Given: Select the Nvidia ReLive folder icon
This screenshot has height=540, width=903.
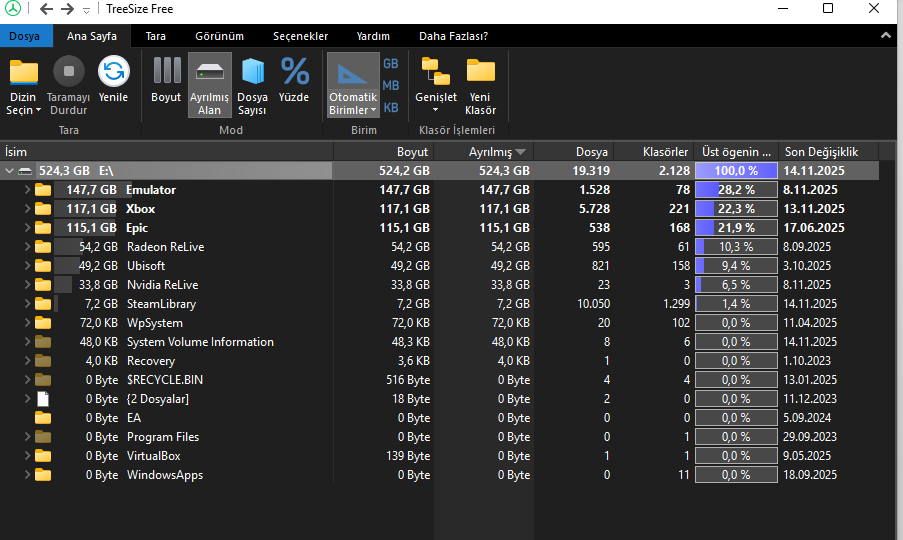Looking at the screenshot, I should [x=43, y=285].
